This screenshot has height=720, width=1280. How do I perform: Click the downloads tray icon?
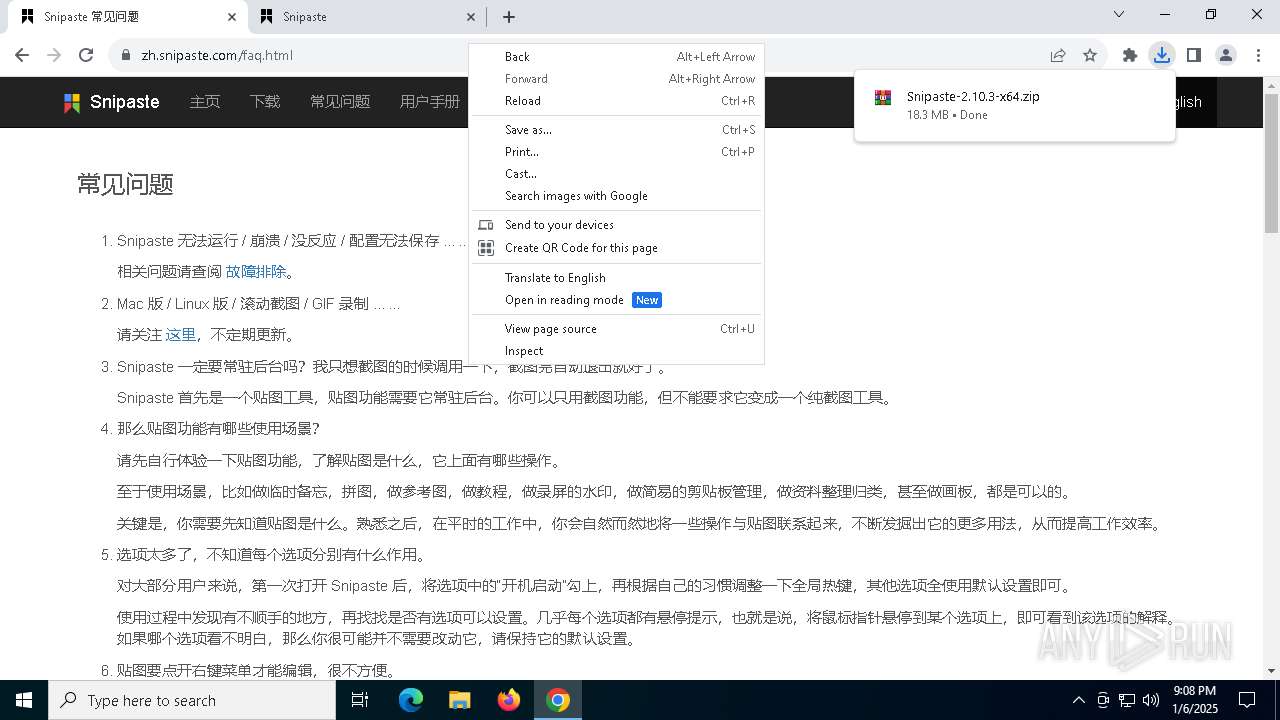(x=1161, y=55)
